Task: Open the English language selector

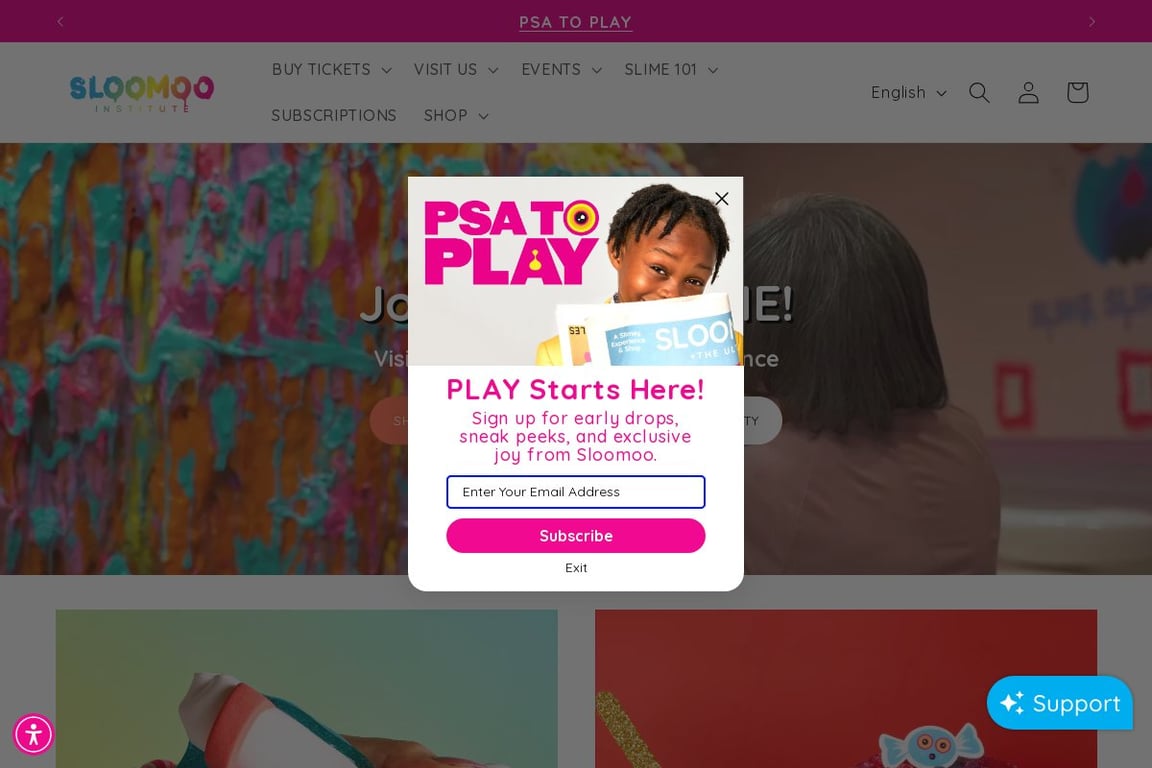Action: pos(909,93)
